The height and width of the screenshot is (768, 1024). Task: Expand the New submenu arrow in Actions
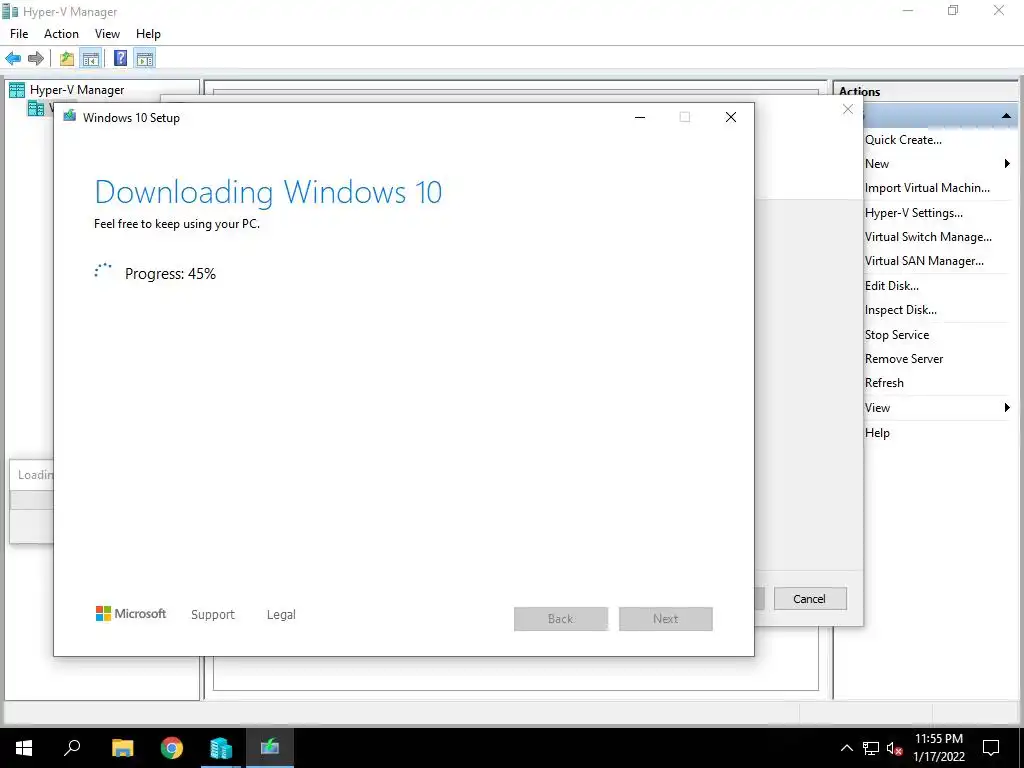(x=1007, y=164)
